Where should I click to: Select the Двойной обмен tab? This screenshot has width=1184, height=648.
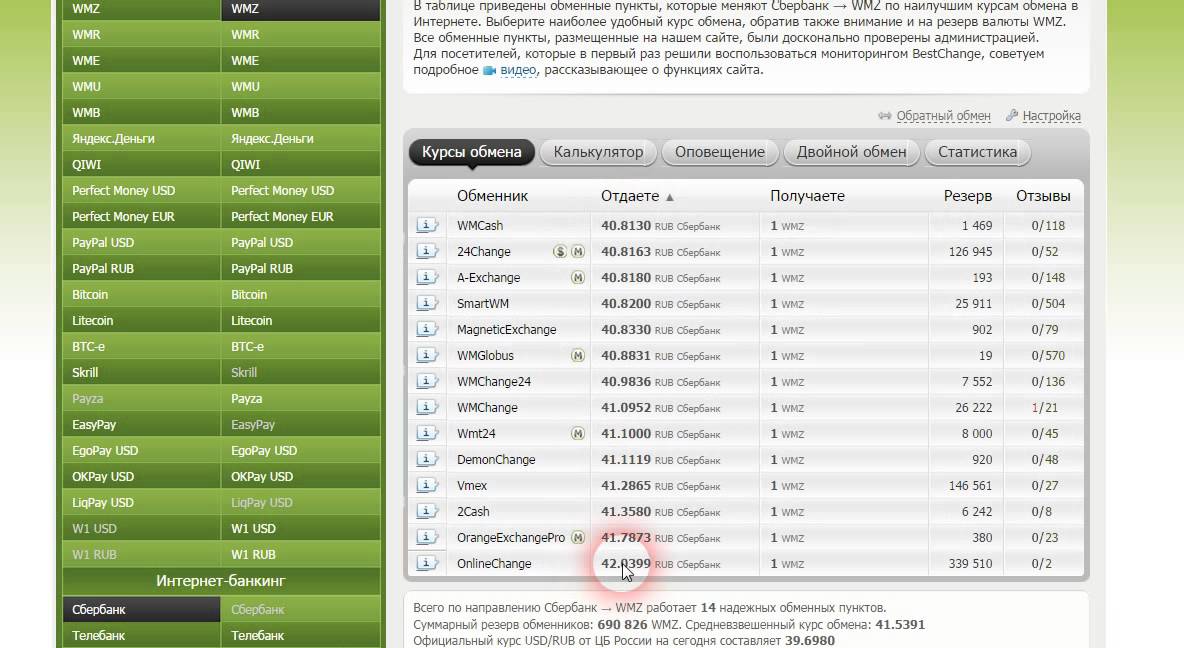[851, 152]
